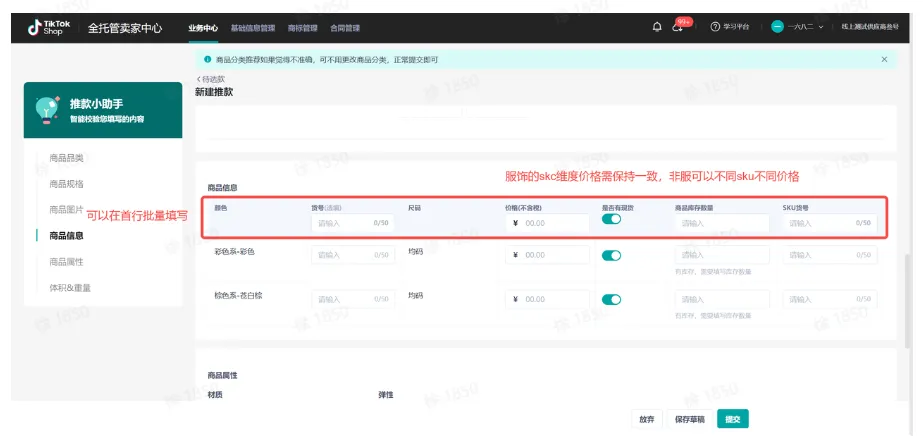Click the batch 货号 input field

coord(353,223)
